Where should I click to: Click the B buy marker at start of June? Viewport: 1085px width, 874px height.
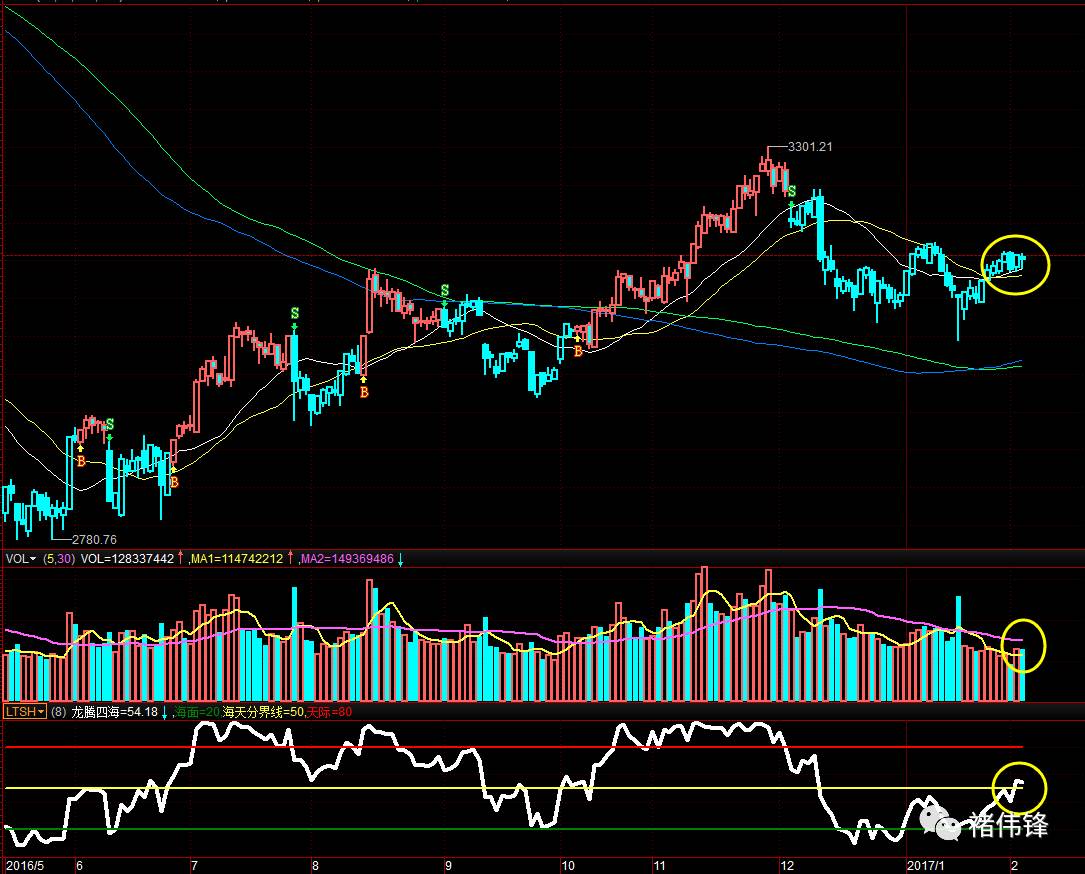tap(81, 461)
